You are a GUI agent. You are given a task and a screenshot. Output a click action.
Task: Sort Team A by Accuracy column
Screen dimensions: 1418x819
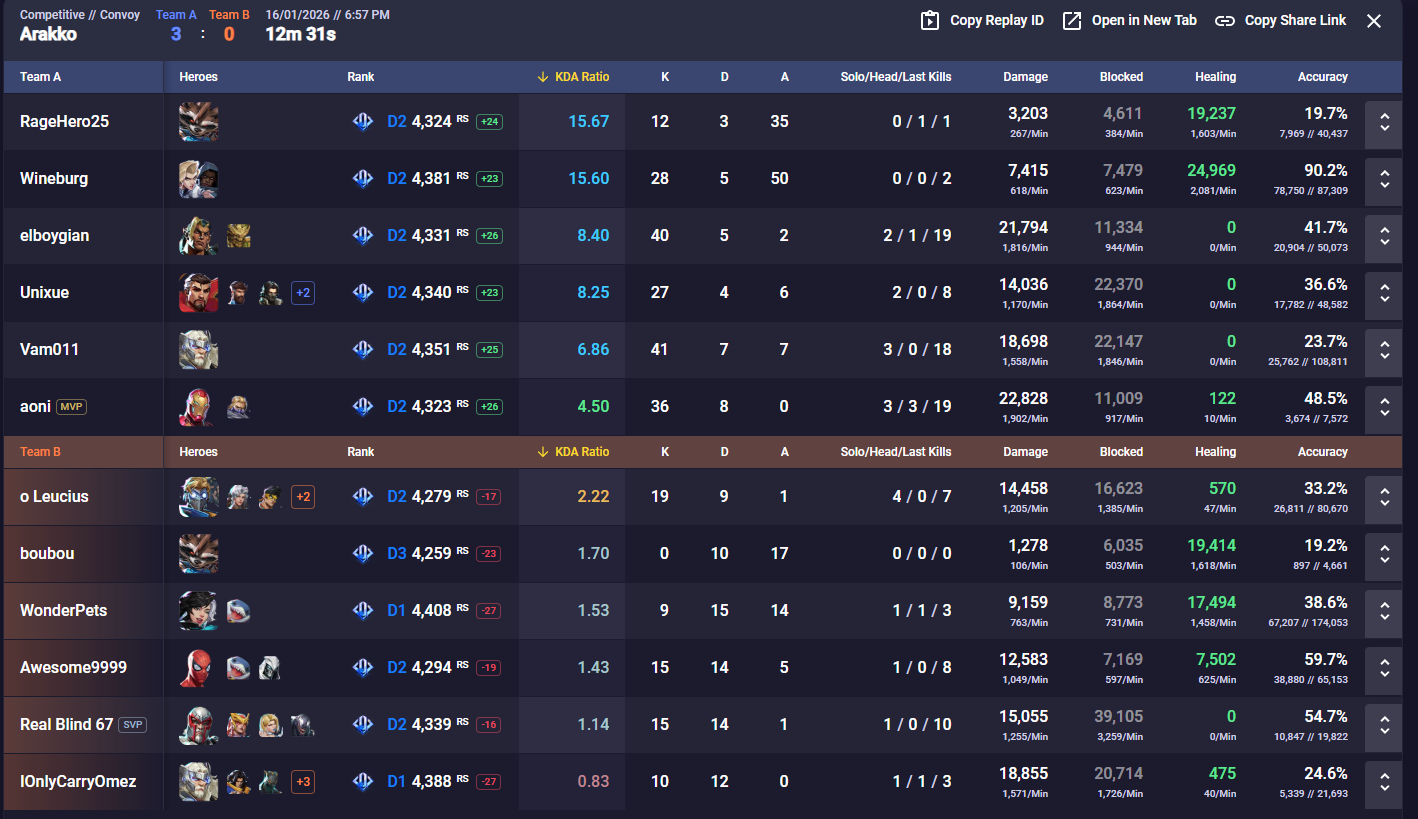(x=1322, y=77)
